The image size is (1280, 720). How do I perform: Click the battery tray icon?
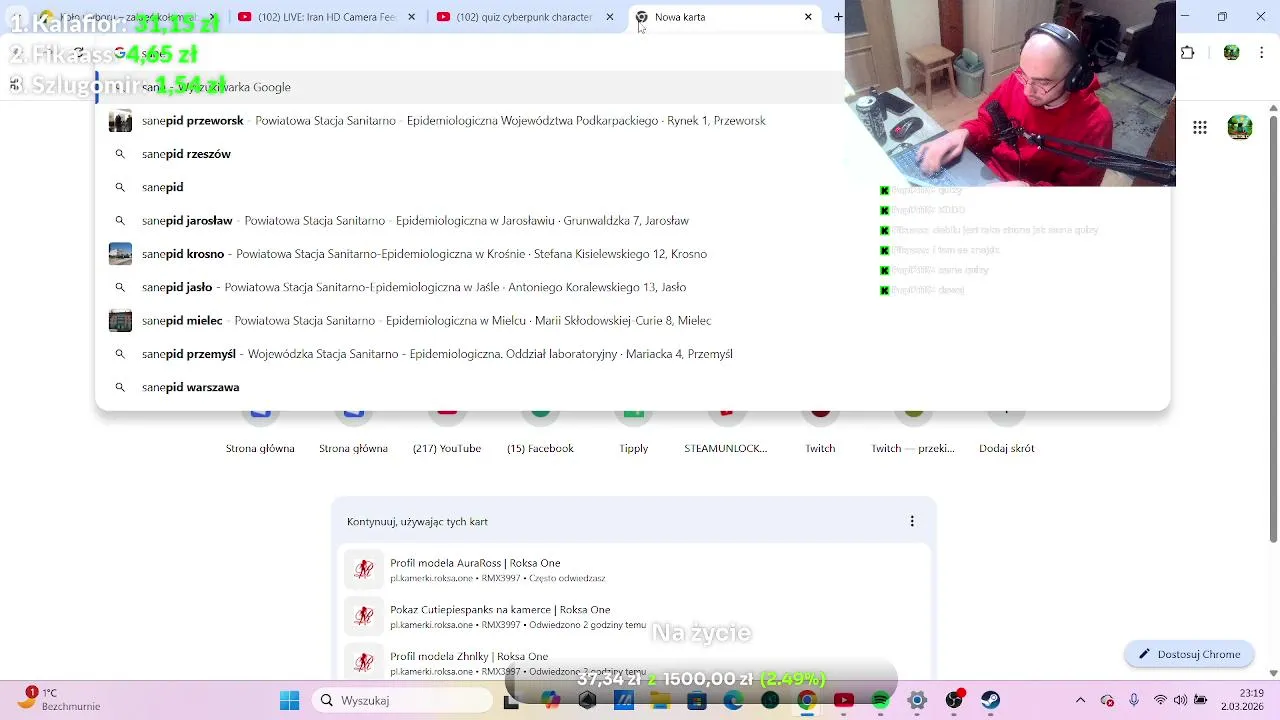[1201, 700]
